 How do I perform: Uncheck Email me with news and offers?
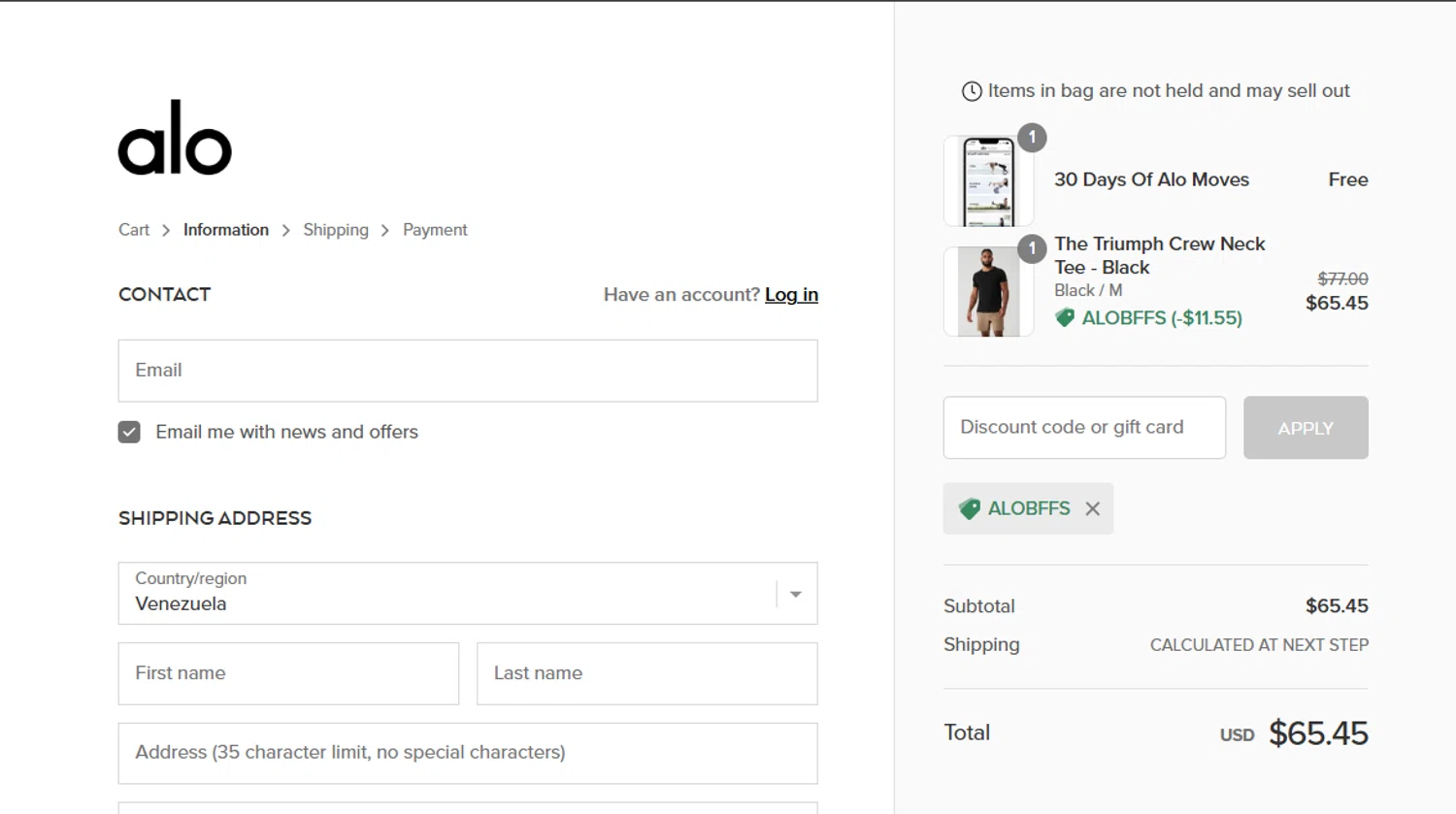pyautogui.click(x=129, y=432)
